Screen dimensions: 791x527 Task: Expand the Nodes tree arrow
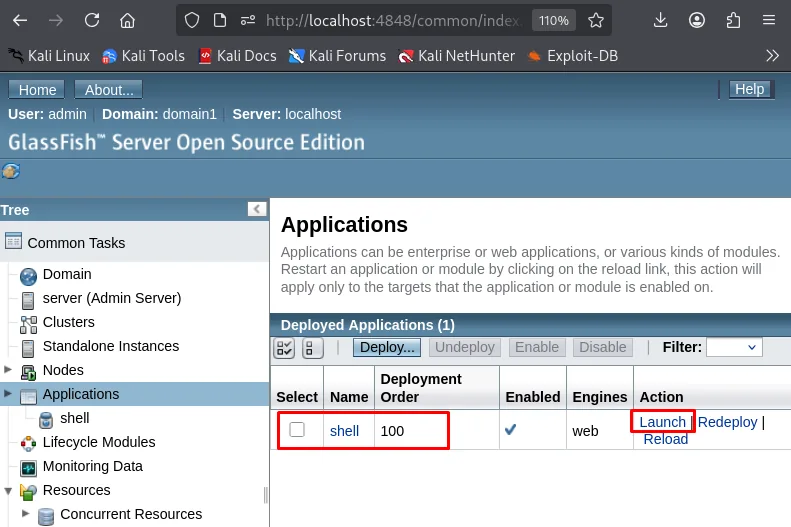click(x=8, y=370)
